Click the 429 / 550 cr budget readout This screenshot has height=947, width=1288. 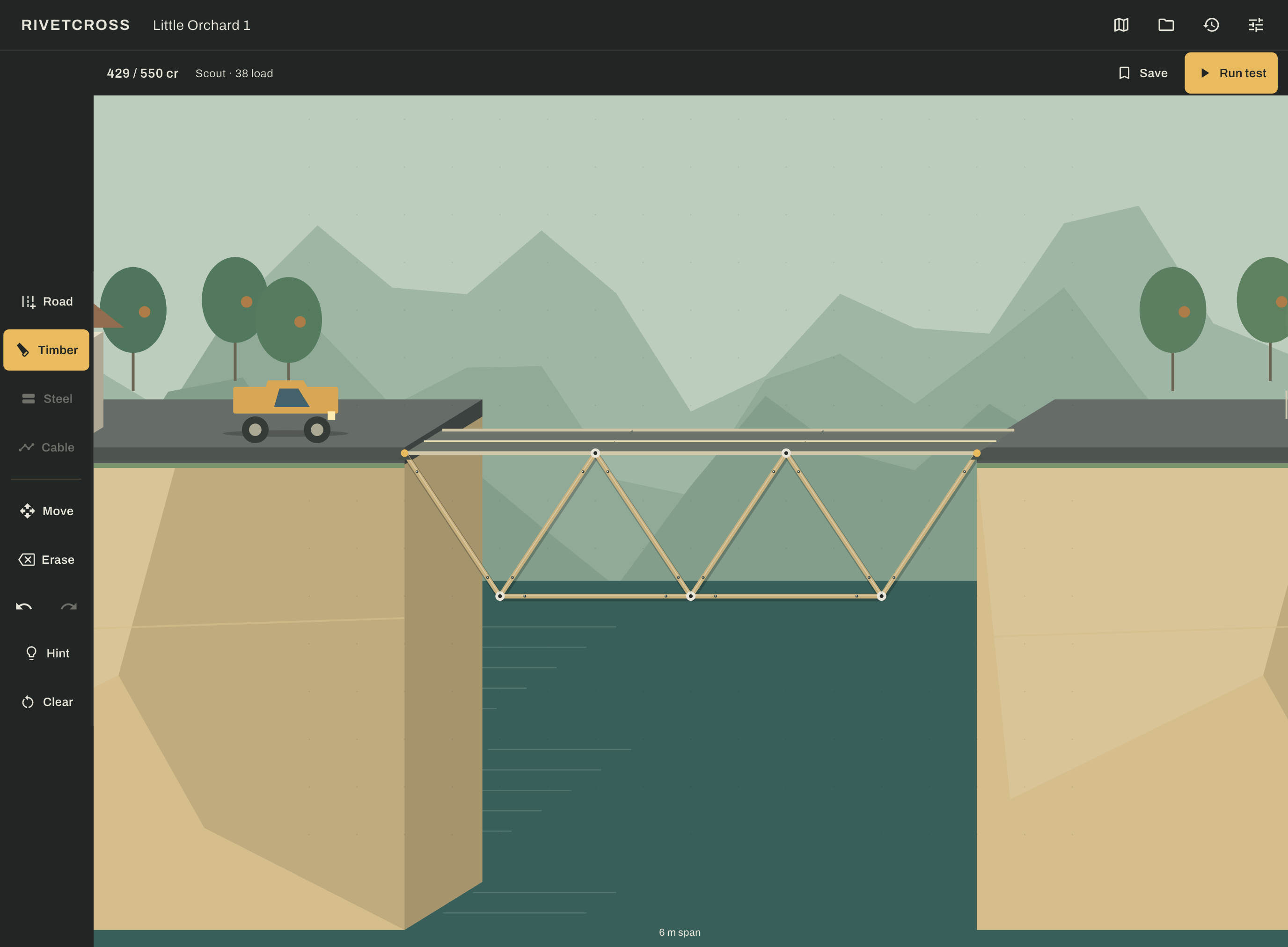tap(142, 73)
